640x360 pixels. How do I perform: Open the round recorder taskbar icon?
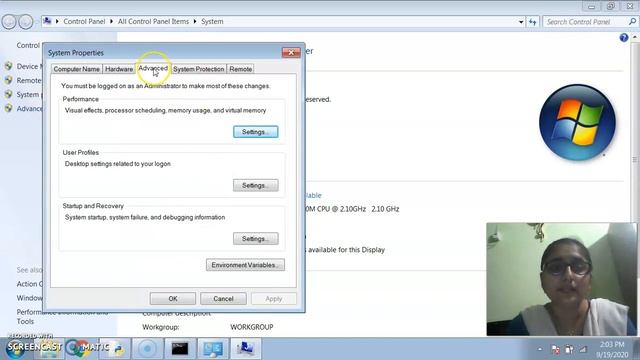(x=147, y=349)
